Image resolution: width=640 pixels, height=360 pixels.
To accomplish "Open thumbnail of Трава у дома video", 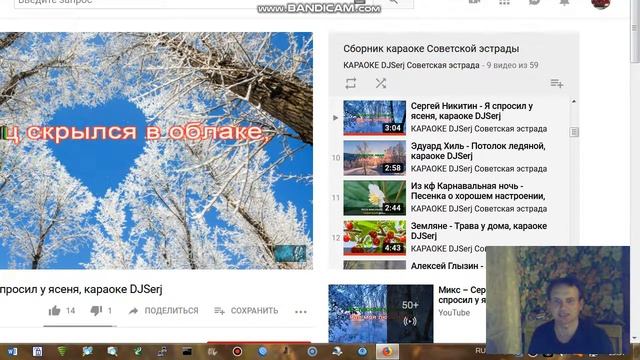I will point(374,238).
